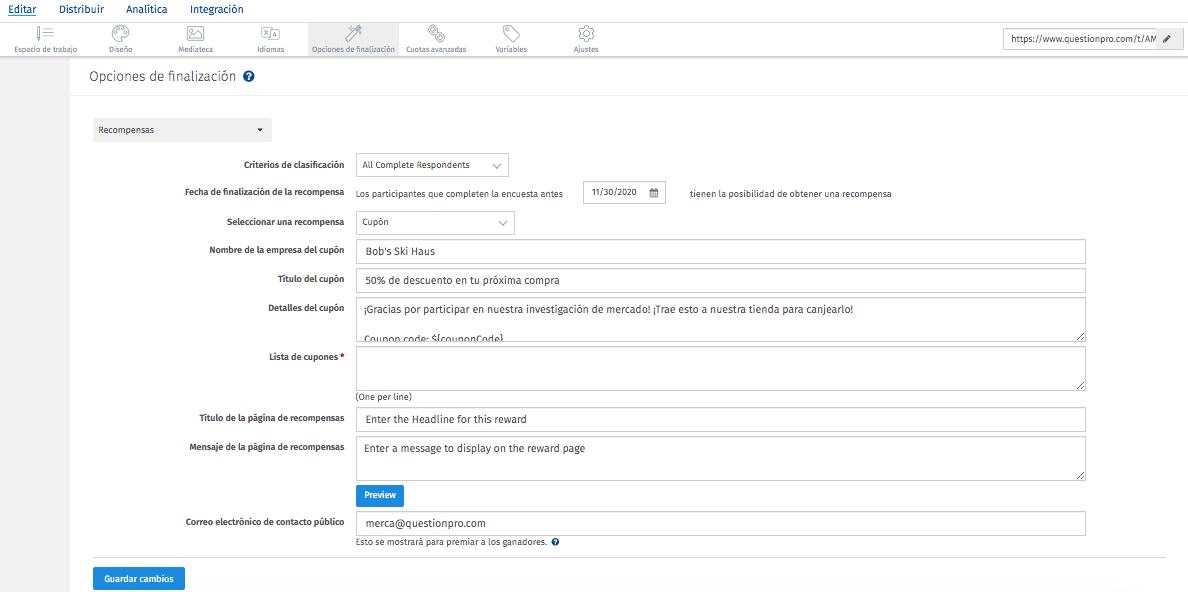Open the date picker calendar icon
This screenshot has width=1188, height=592.
click(x=654, y=193)
